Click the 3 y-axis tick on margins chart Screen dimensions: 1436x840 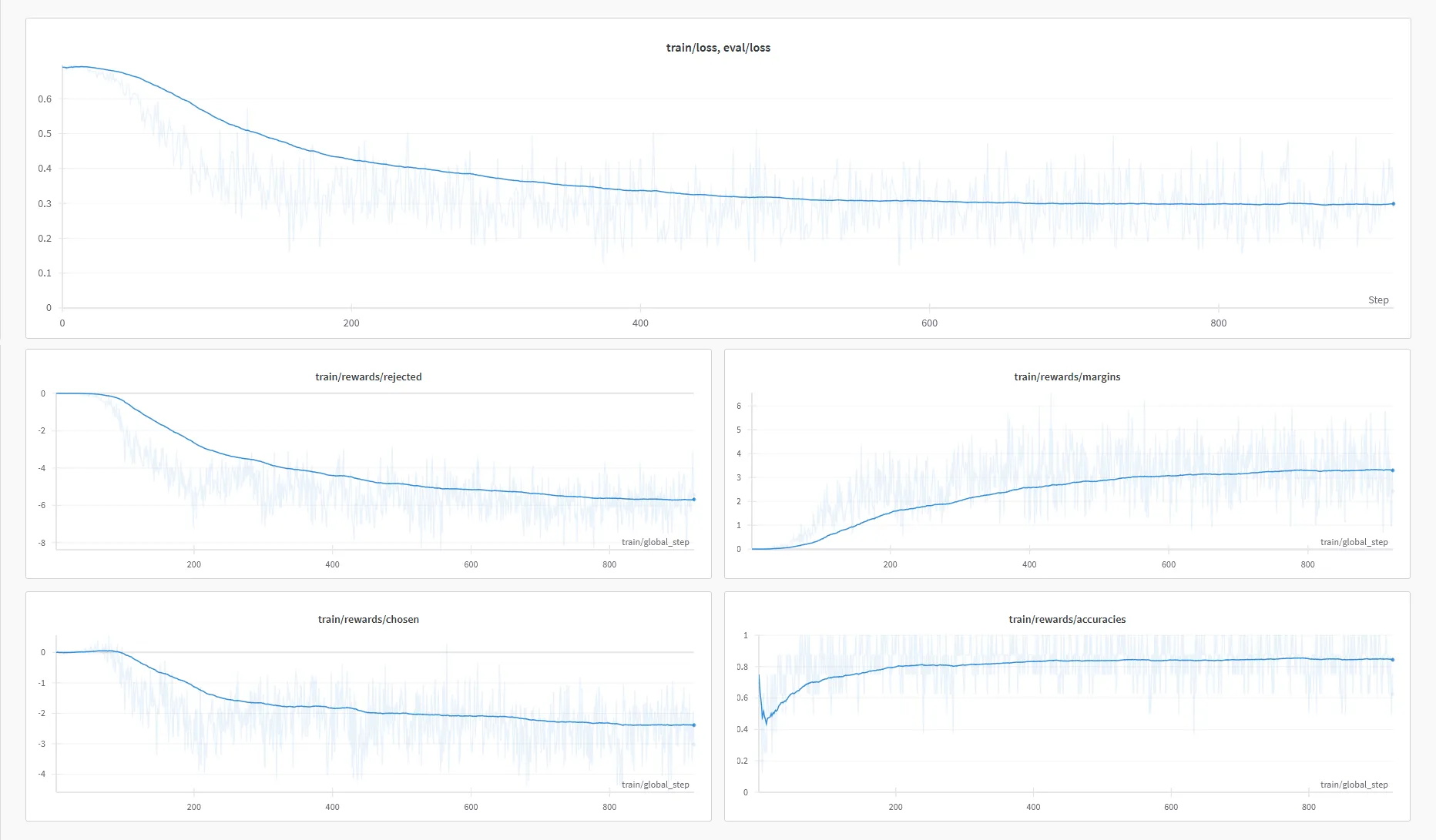pos(739,478)
